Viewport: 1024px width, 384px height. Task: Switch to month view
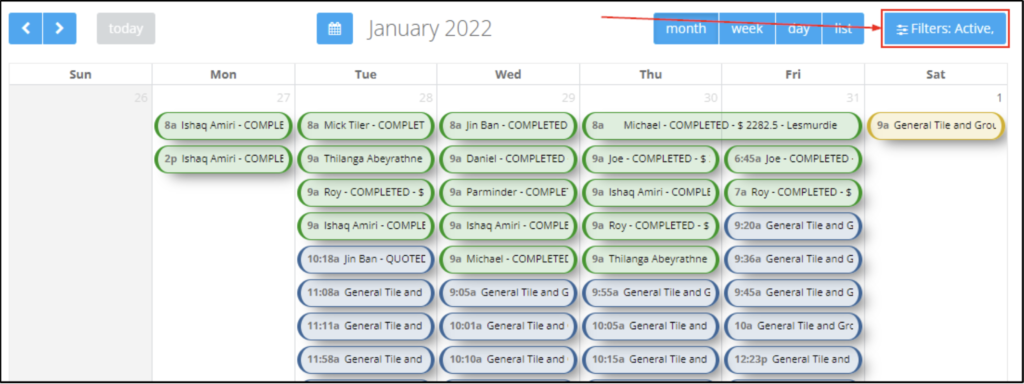point(686,29)
